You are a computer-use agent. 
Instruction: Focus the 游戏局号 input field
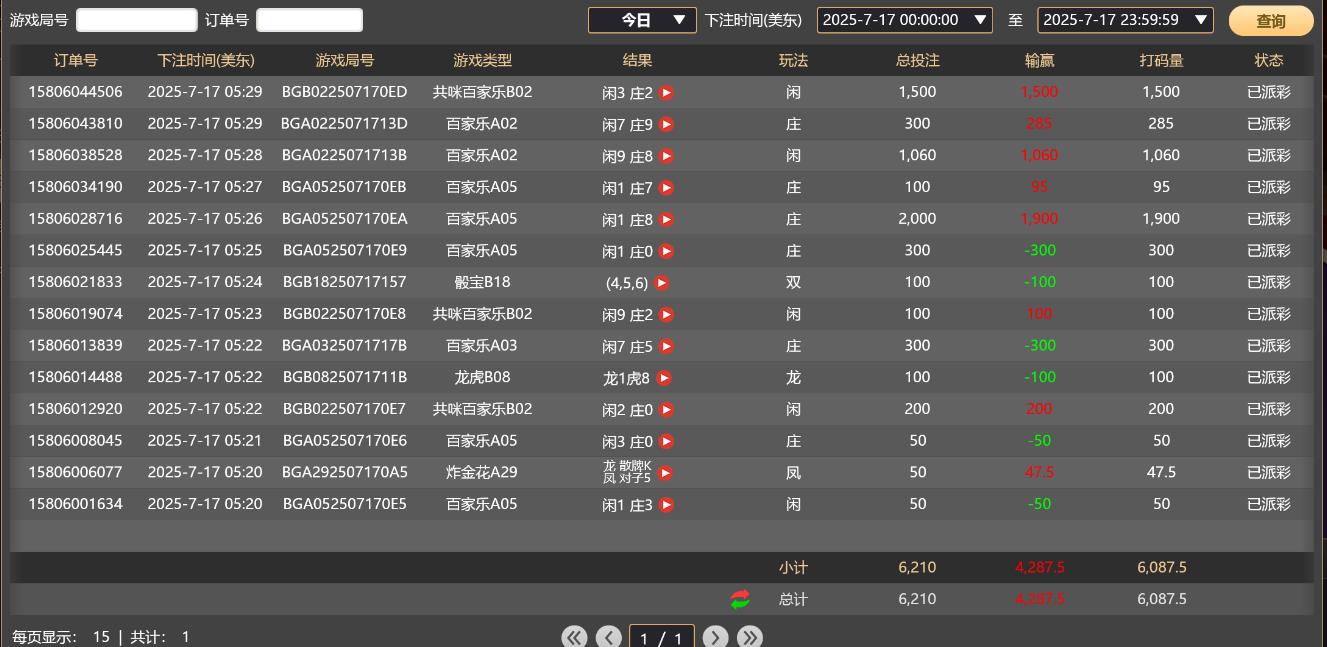pyautogui.click(x=137, y=20)
